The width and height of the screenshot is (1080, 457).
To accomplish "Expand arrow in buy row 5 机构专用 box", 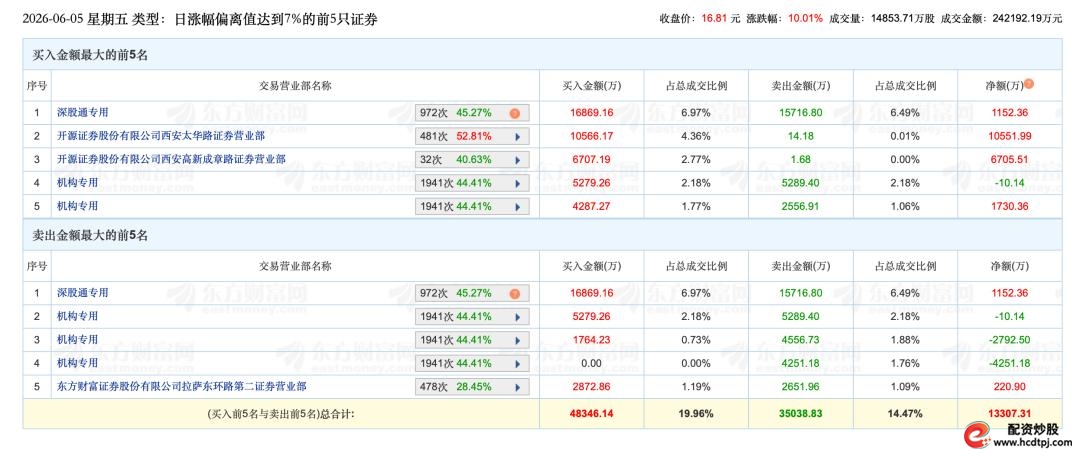I will coord(518,207).
